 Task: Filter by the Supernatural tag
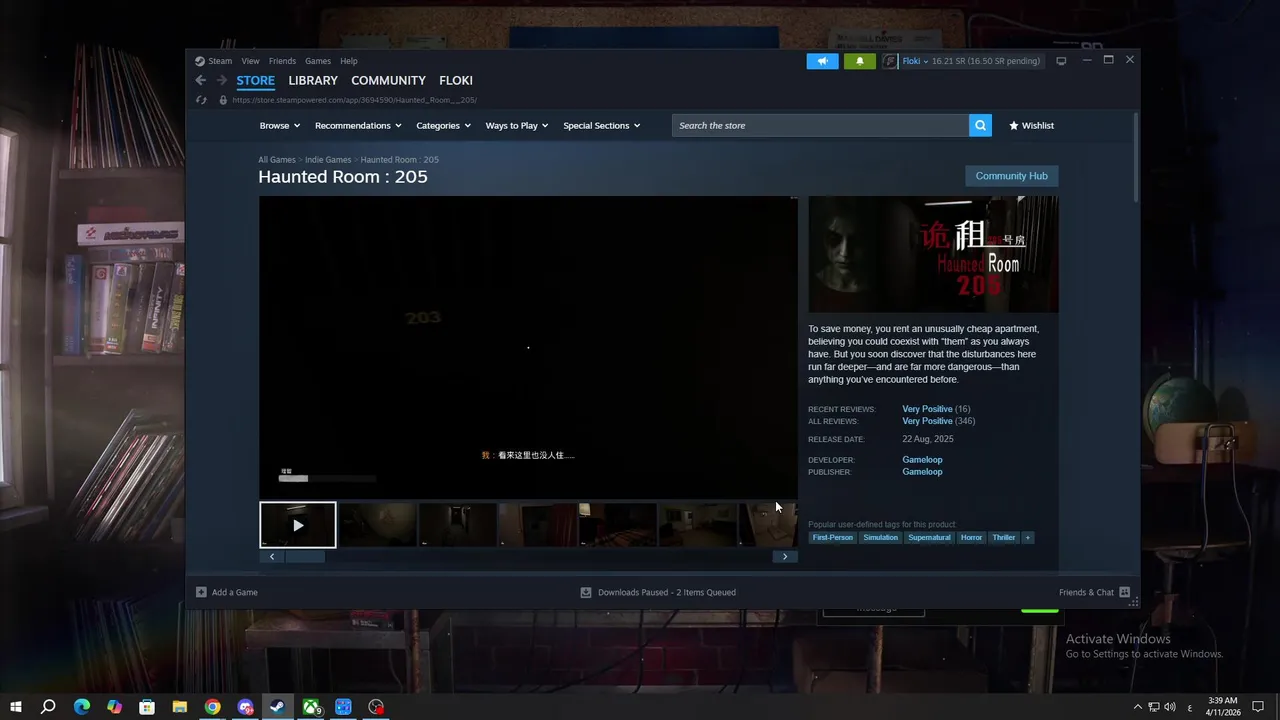tap(929, 537)
